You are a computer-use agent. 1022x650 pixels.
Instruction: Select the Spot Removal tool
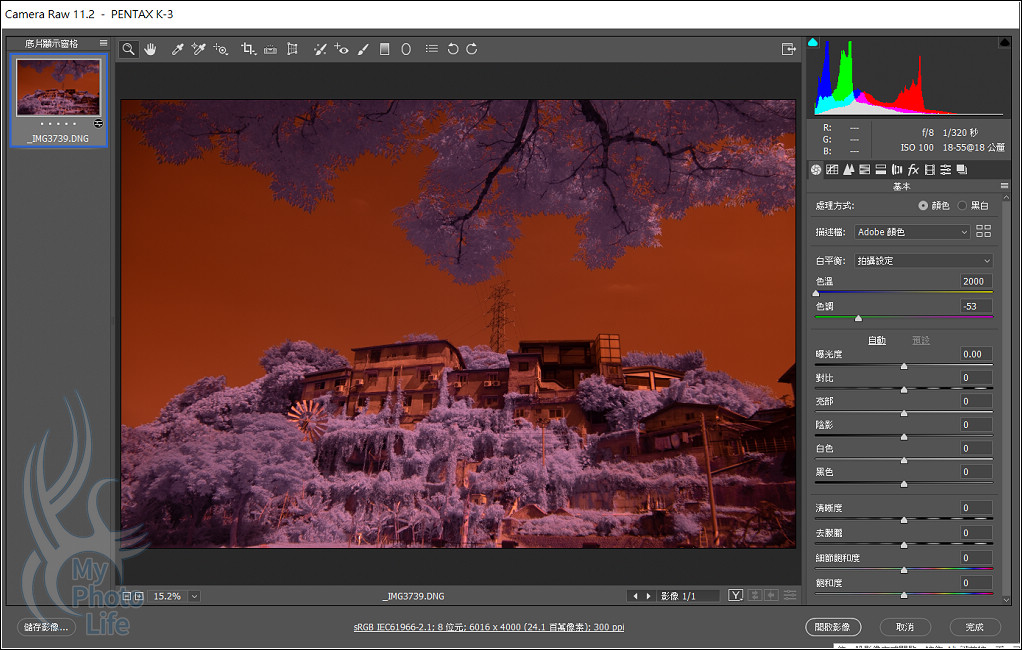click(319, 49)
